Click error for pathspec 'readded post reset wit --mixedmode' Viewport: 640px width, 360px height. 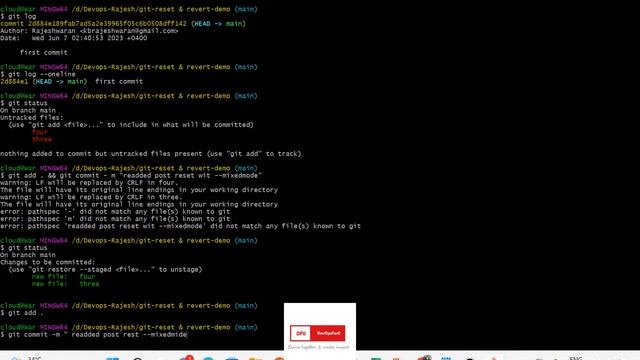click(x=180, y=226)
